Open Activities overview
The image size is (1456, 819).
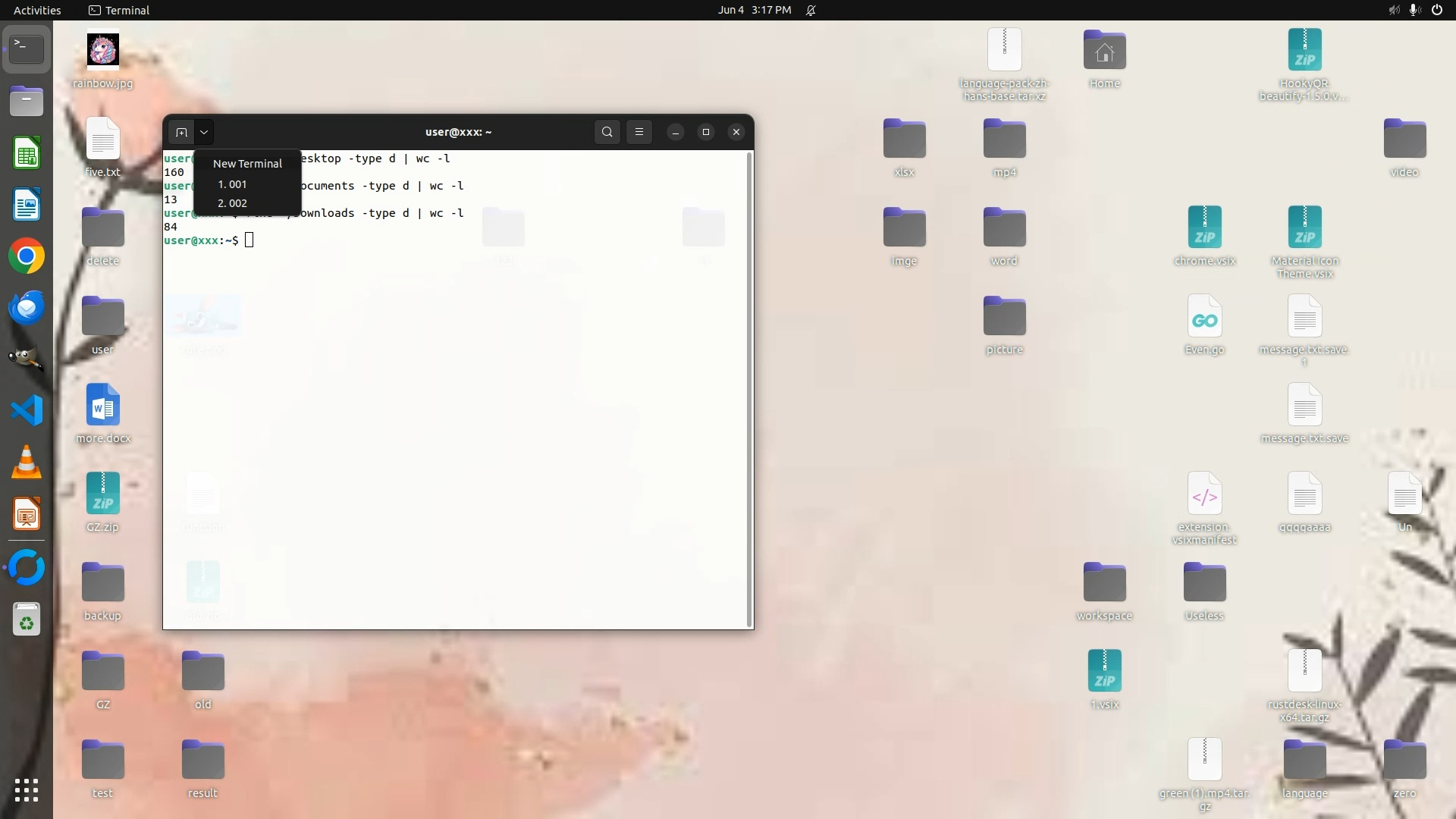tap(37, 10)
